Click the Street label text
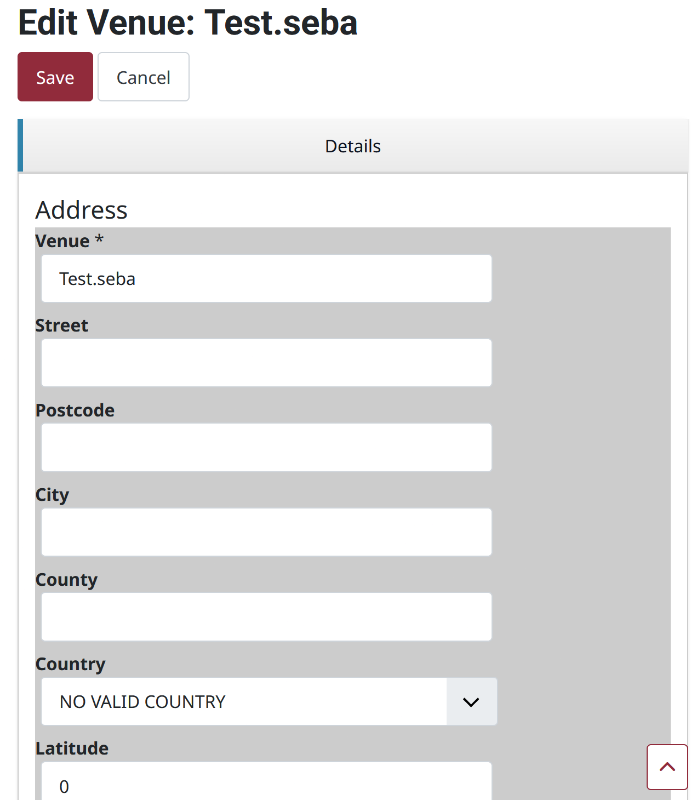The height and width of the screenshot is (800, 693). click(x=62, y=326)
